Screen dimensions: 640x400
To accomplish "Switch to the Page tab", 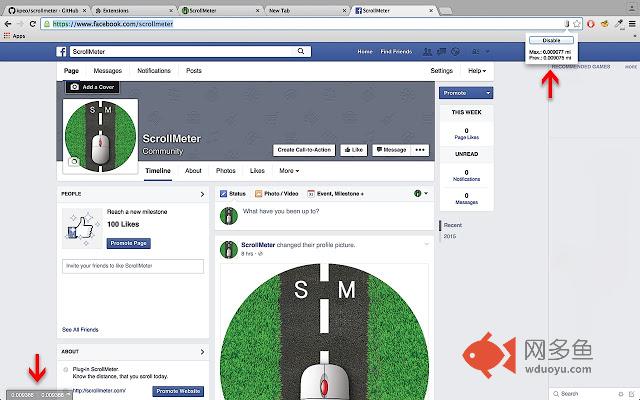I will click(x=71, y=71).
